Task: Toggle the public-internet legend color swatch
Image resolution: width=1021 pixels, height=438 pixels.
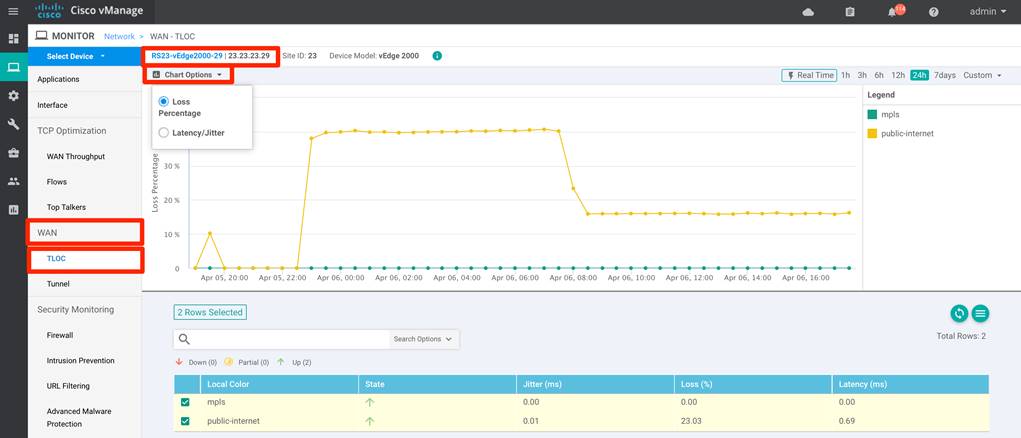Action: point(873,133)
